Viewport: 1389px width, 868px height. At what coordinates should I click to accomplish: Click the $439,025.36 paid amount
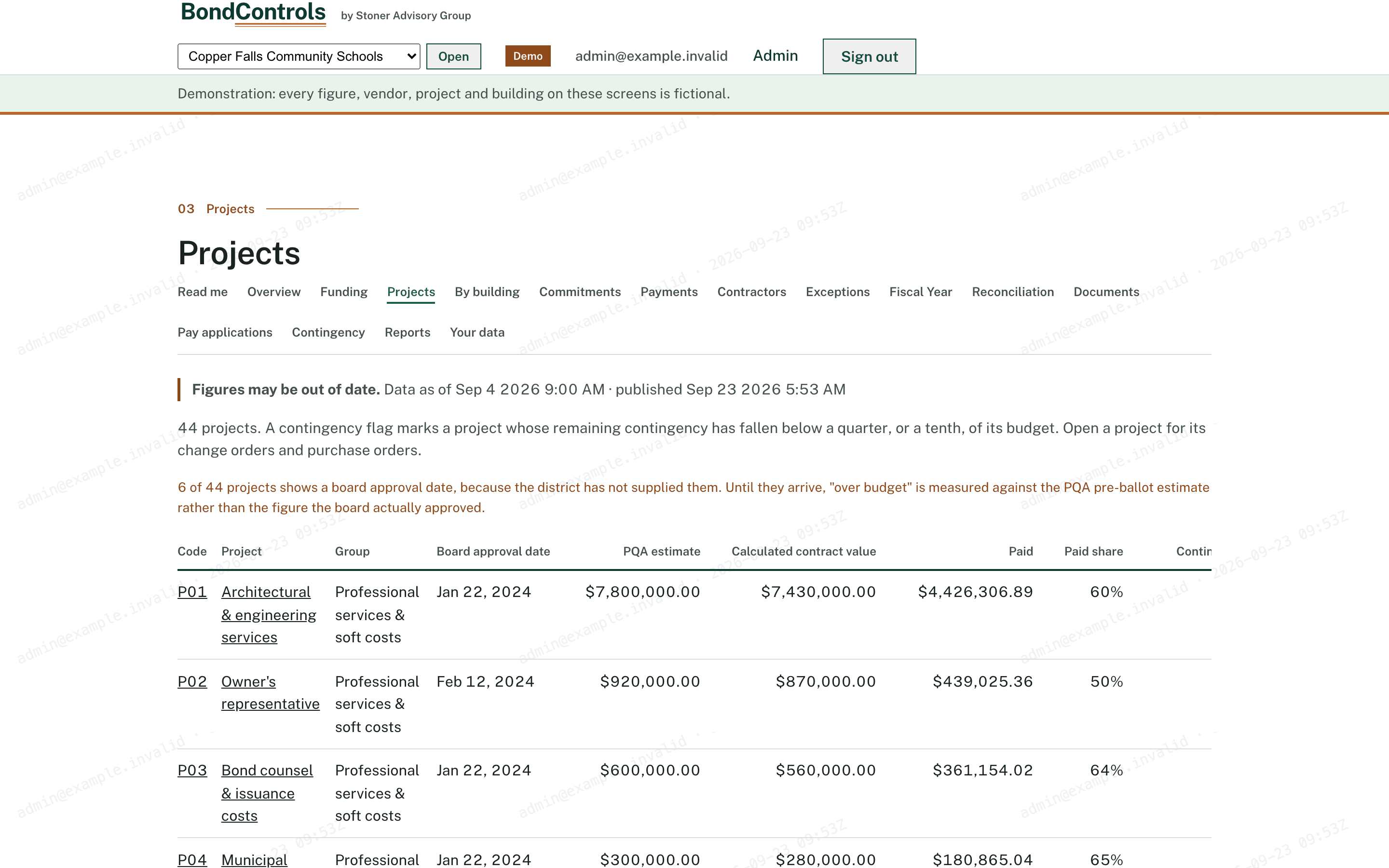pyautogui.click(x=982, y=681)
